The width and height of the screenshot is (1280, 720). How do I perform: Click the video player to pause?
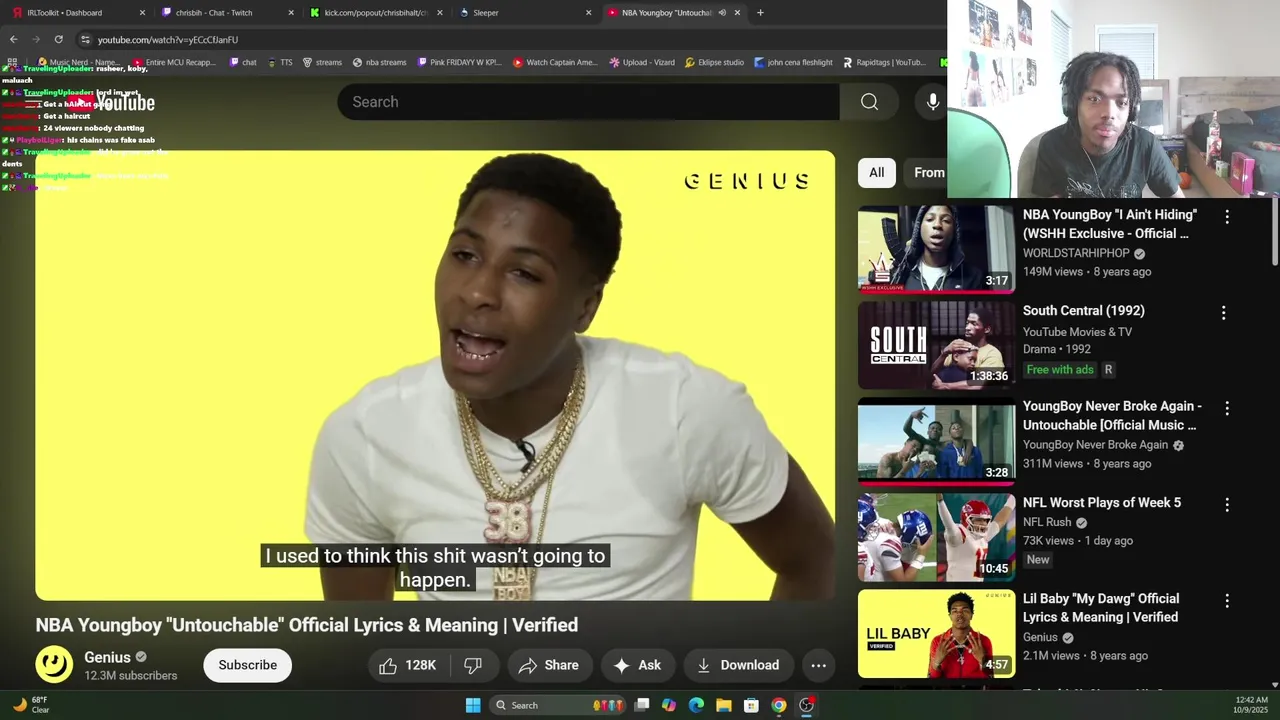[x=435, y=375]
